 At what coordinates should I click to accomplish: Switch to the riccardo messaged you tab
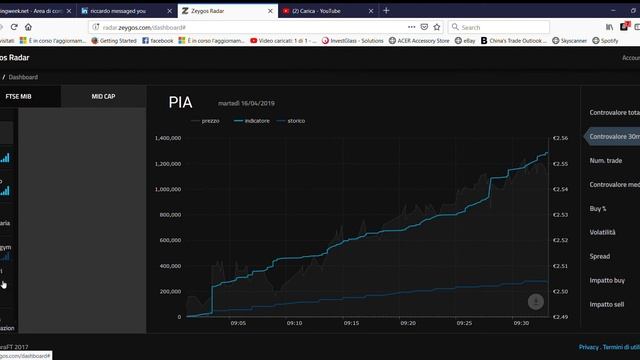[x=127, y=11]
